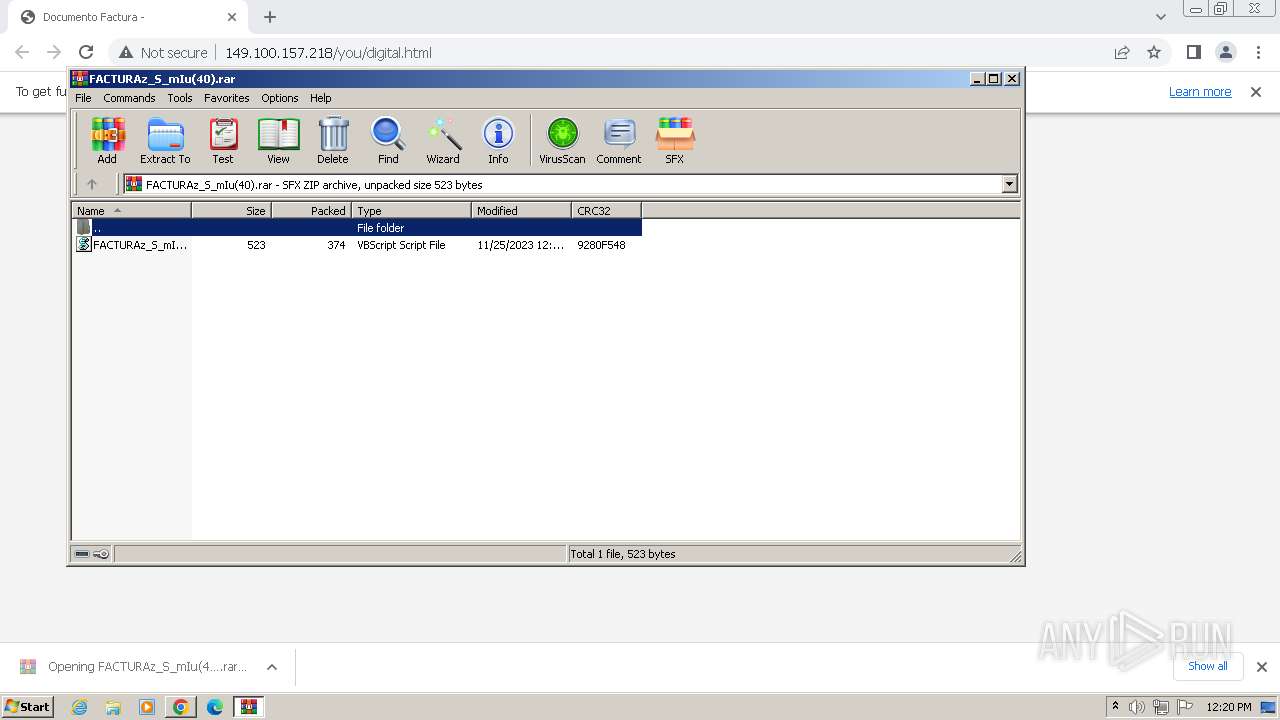Sort by Name column header
This screenshot has height=720, width=1280.
point(131,210)
